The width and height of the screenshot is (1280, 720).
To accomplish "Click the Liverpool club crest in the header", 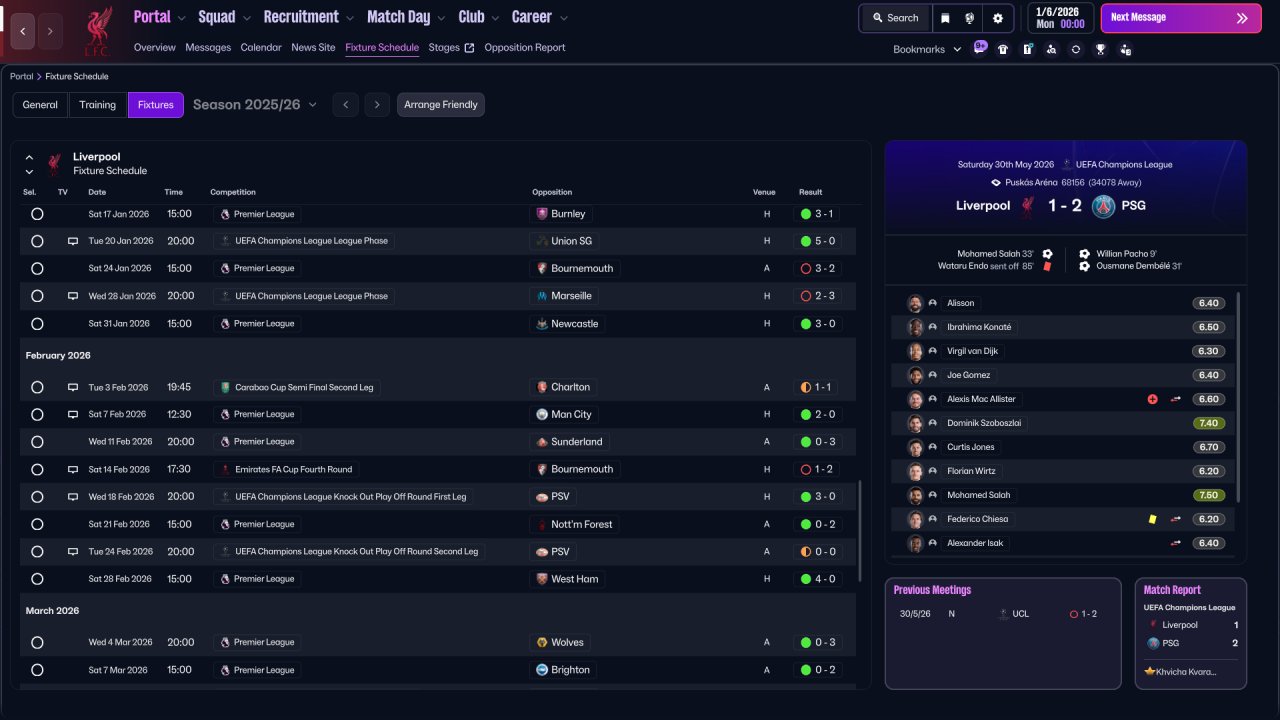I will tap(97, 31).
